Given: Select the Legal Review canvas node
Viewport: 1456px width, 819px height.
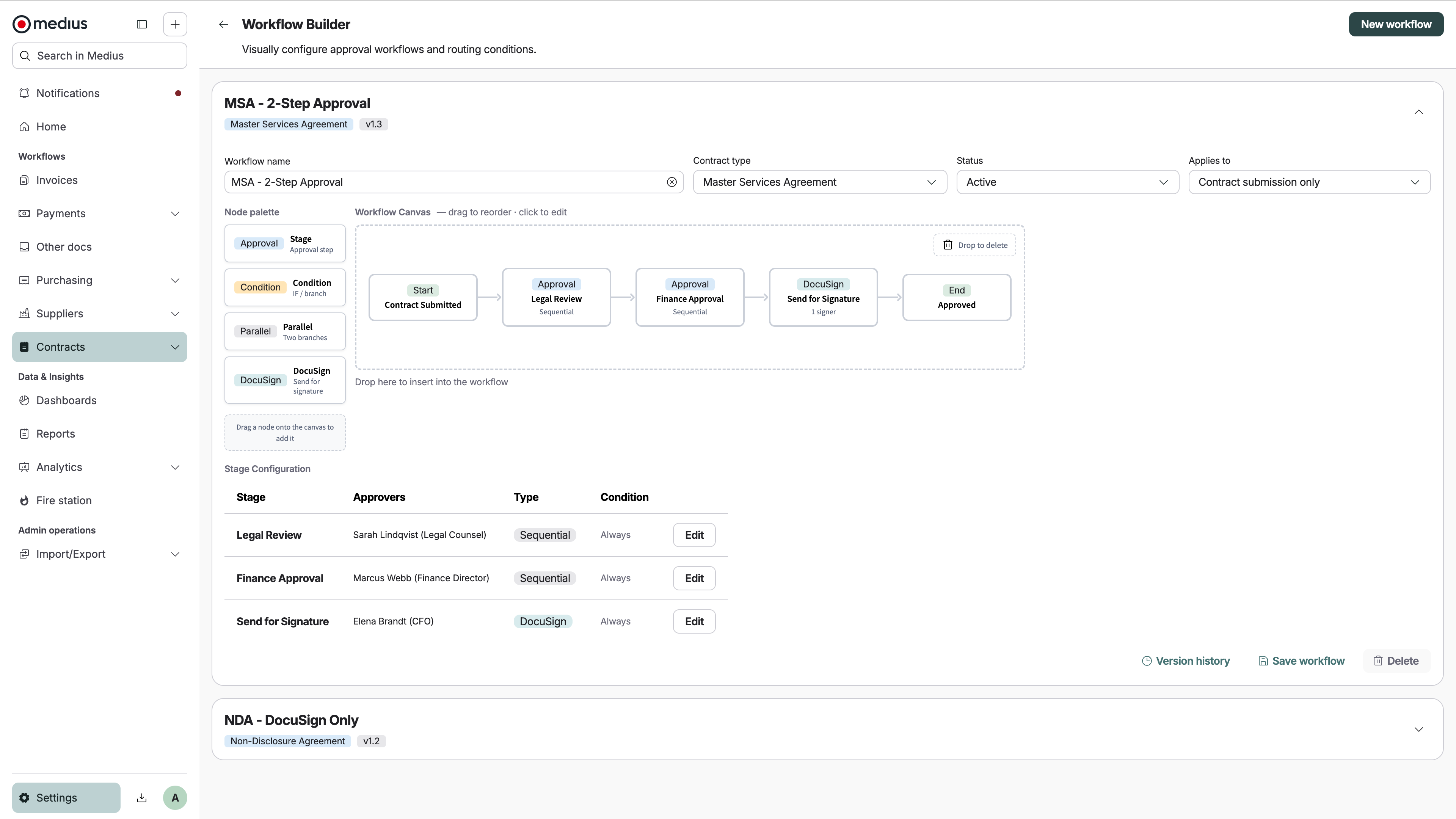Looking at the screenshot, I should pos(556,297).
